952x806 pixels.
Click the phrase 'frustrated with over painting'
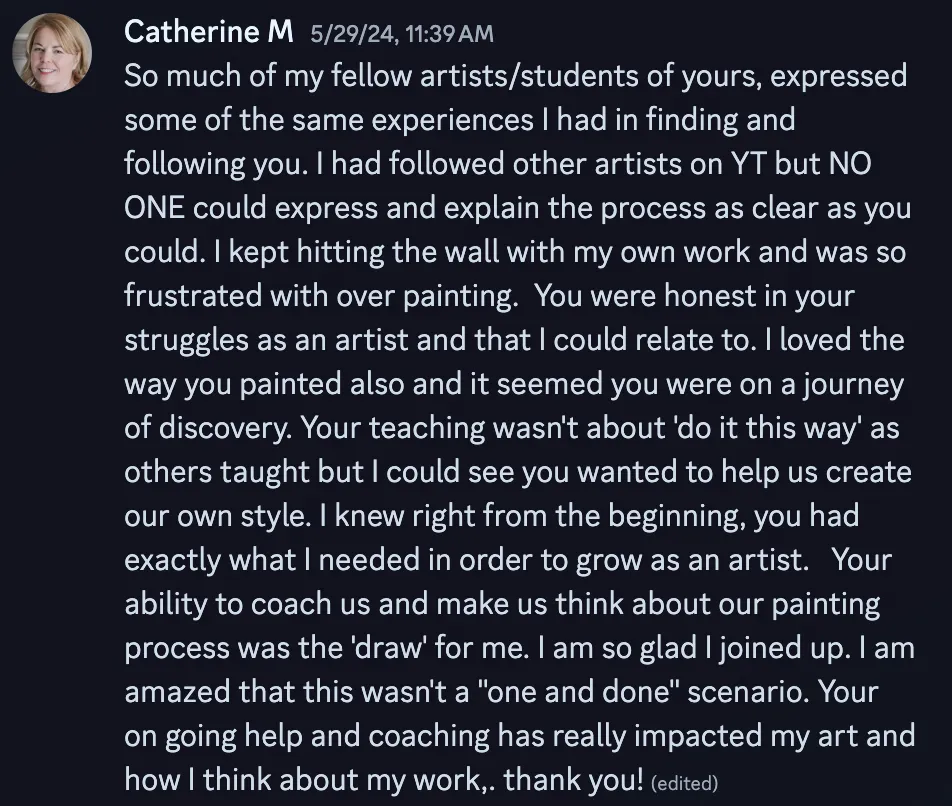point(319,296)
